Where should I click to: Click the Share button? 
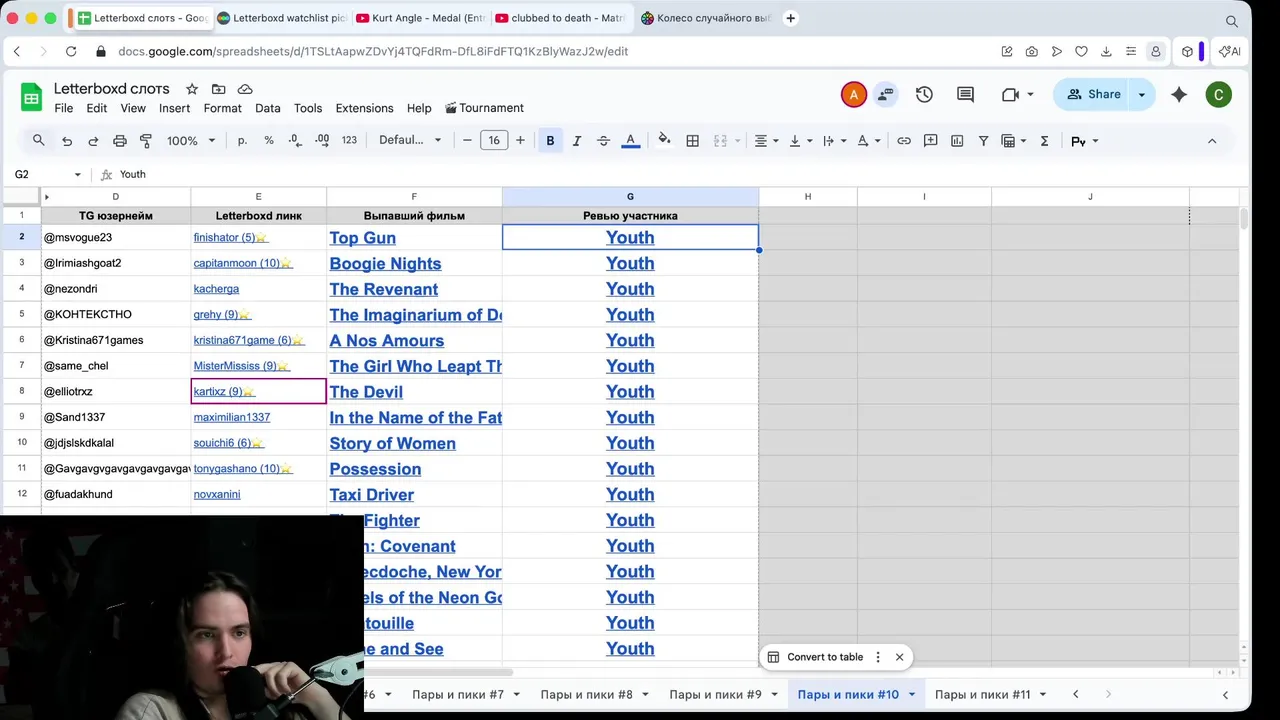[x=1093, y=94]
